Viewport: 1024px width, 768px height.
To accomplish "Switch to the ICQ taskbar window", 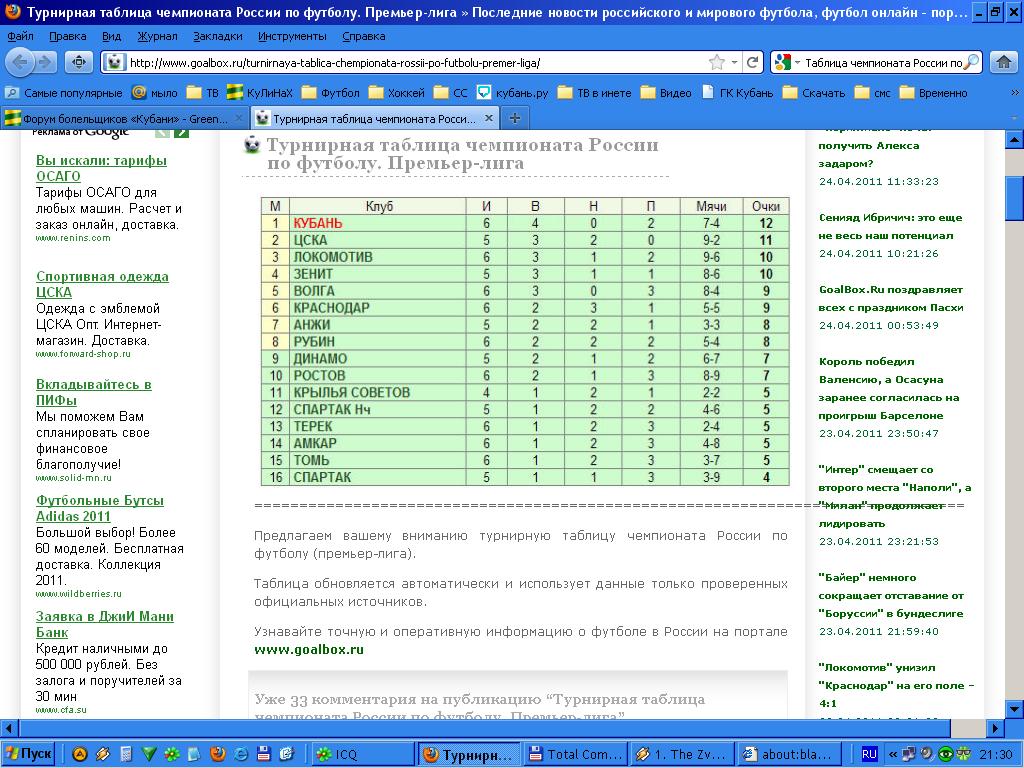I will coord(362,754).
